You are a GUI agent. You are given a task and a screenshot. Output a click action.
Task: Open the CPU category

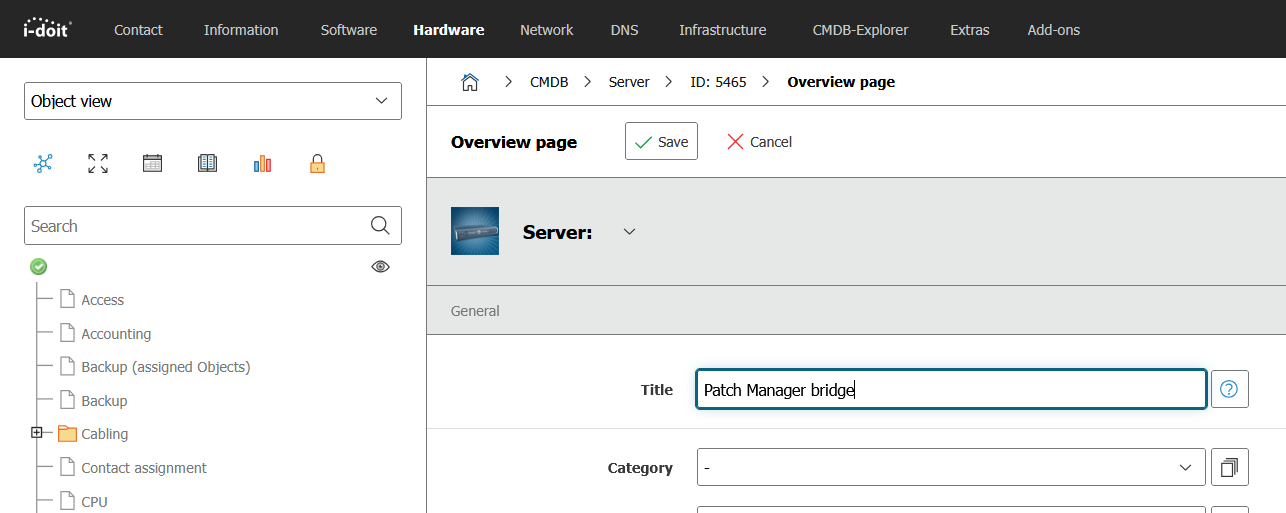(94, 502)
